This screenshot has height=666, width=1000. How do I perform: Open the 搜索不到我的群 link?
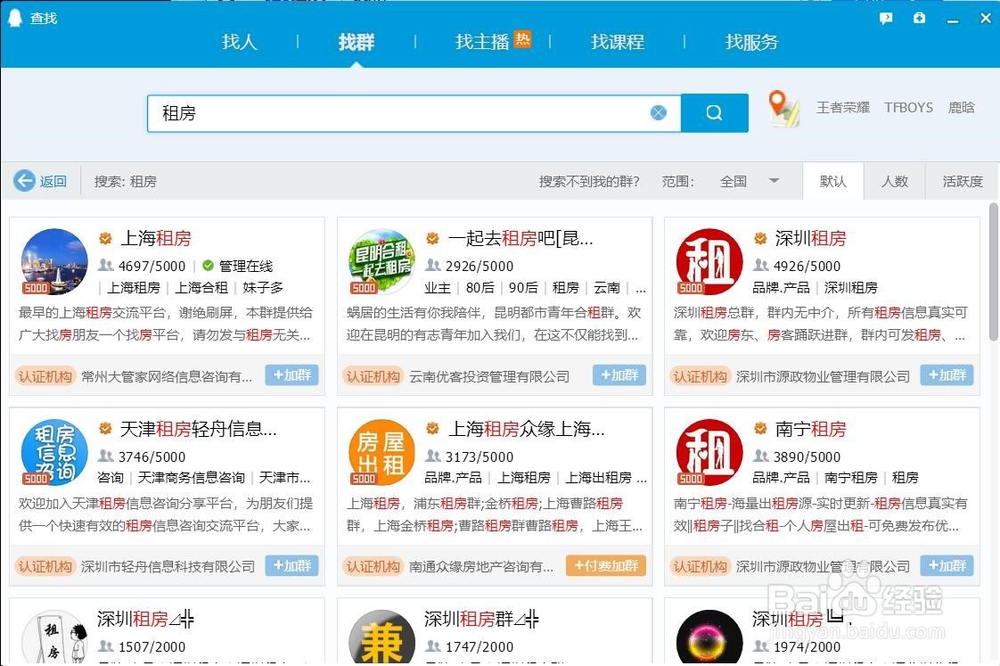point(591,181)
